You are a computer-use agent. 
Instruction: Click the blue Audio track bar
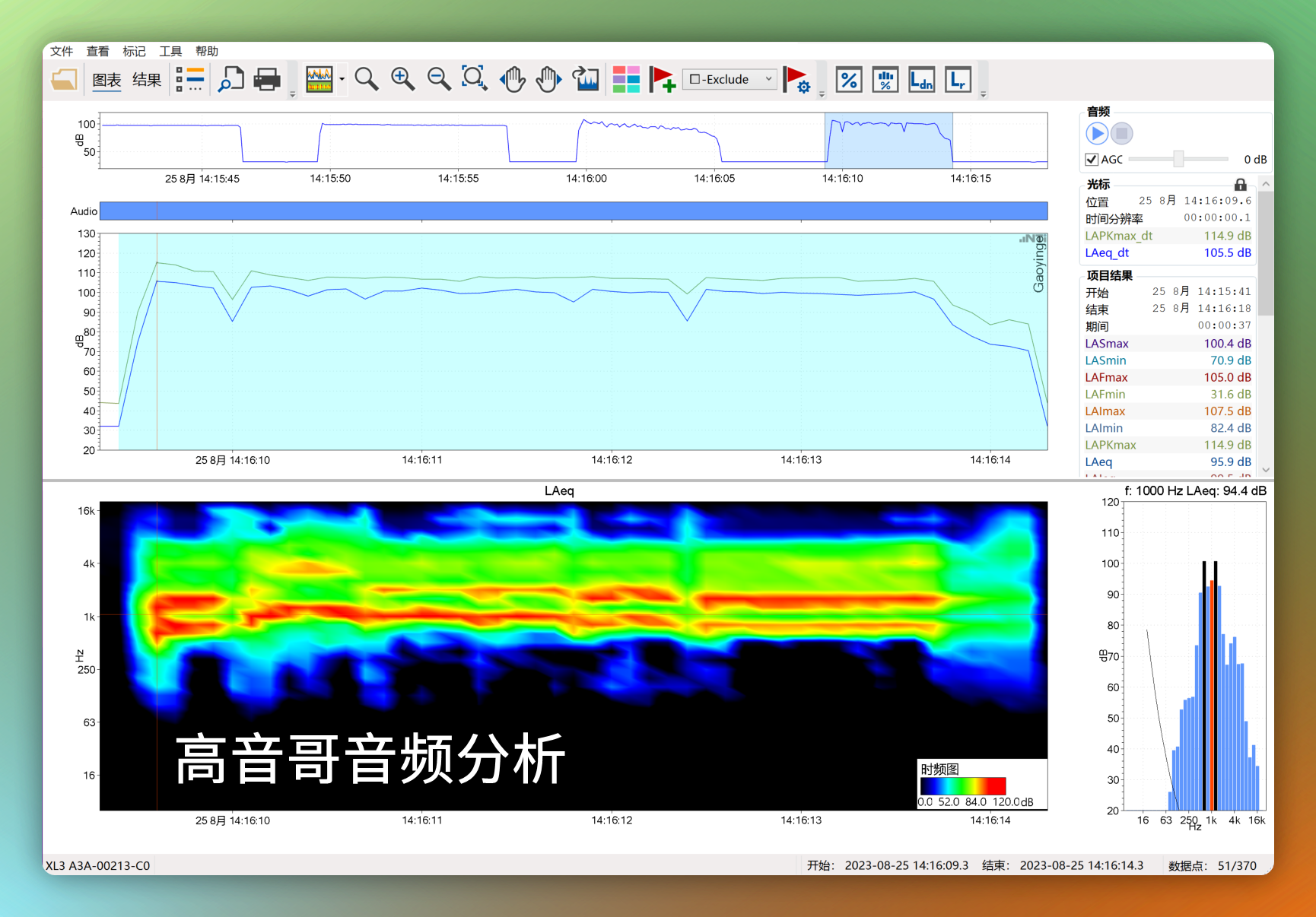tap(574, 211)
